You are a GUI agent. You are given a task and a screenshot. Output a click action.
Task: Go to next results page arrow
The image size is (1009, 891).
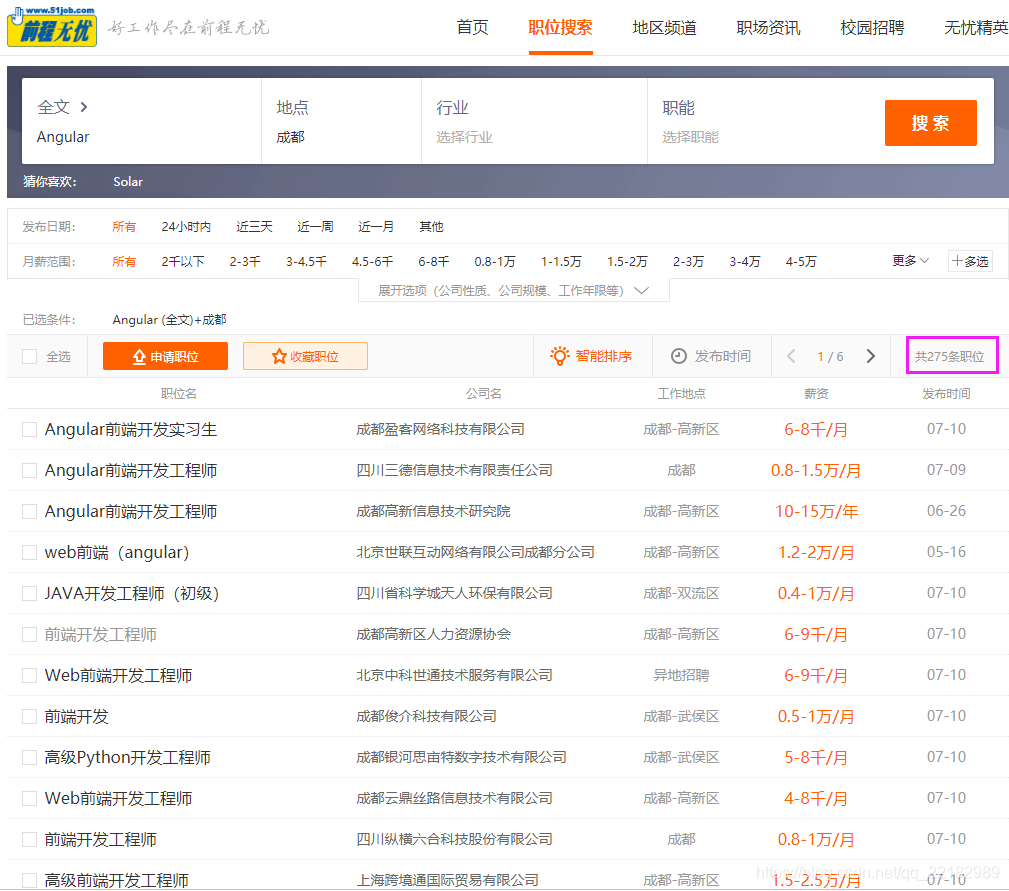click(x=871, y=356)
